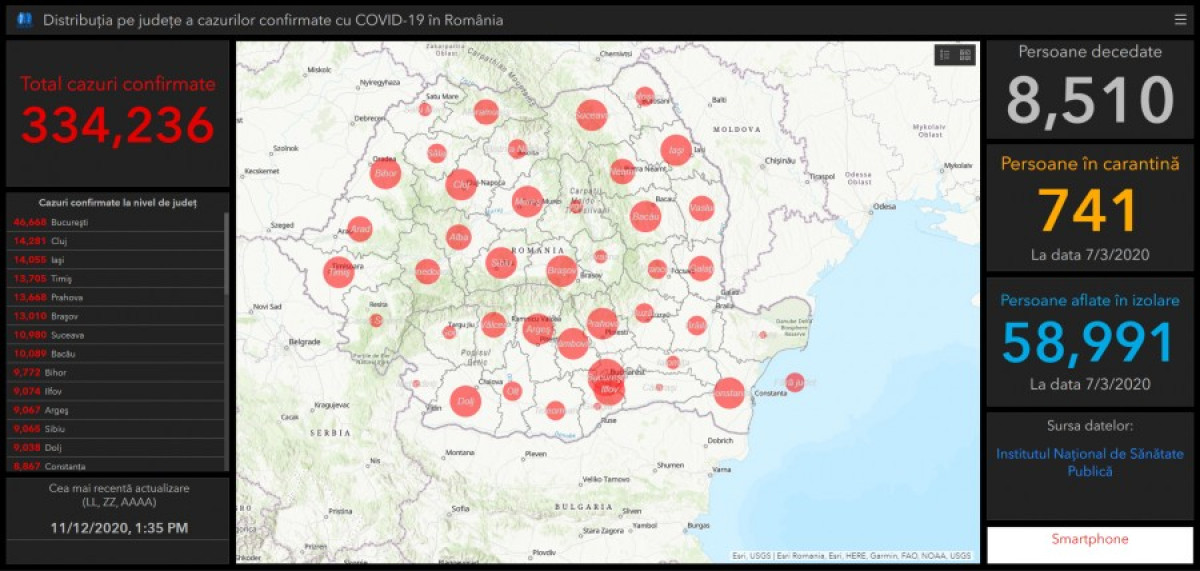Viewport: 1200px width, 571px height.
Task: Select the Dolj red circle marker
Action: [x=465, y=401]
